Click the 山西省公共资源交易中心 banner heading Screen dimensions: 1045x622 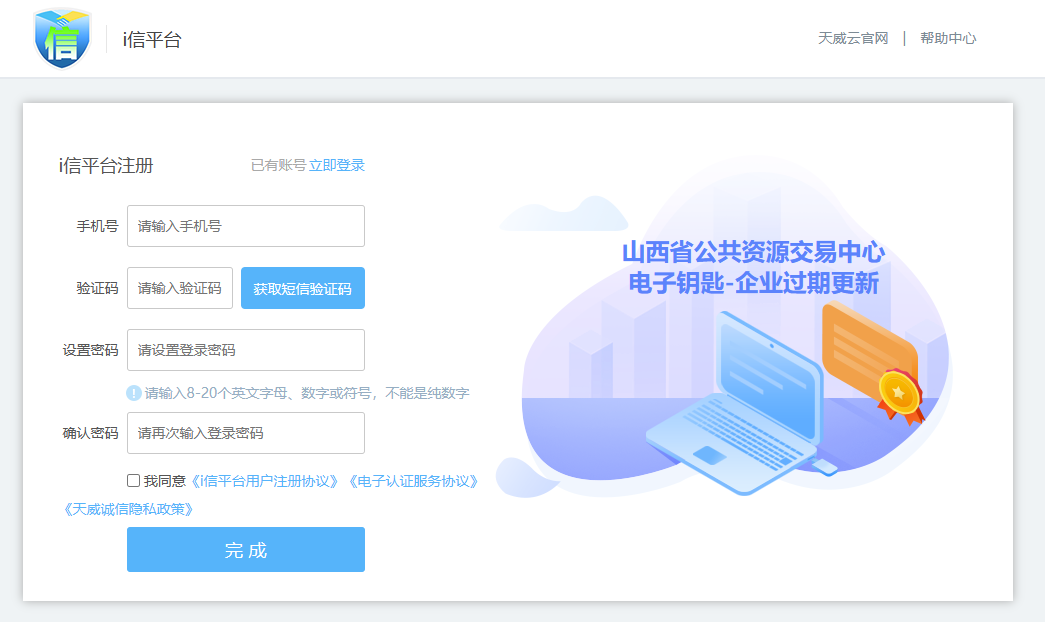click(x=753, y=252)
